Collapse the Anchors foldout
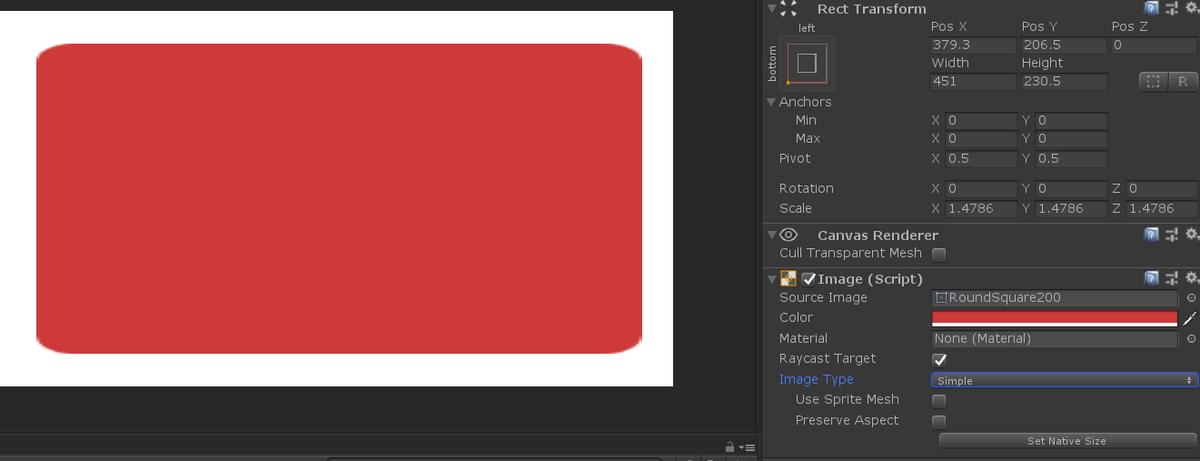Image resolution: width=1200 pixels, height=461 pixels. [771, 102]
